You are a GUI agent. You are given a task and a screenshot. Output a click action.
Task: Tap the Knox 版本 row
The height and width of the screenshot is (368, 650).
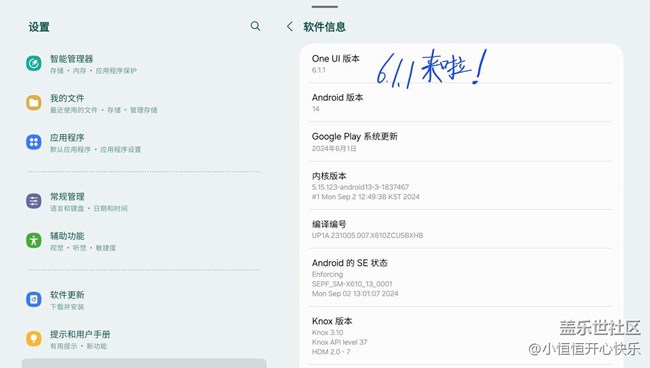[461, 336]
